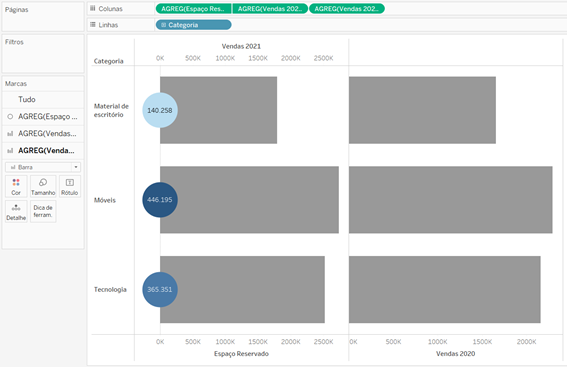Open the Dica de ferram. tooltip card

[43, 212]
